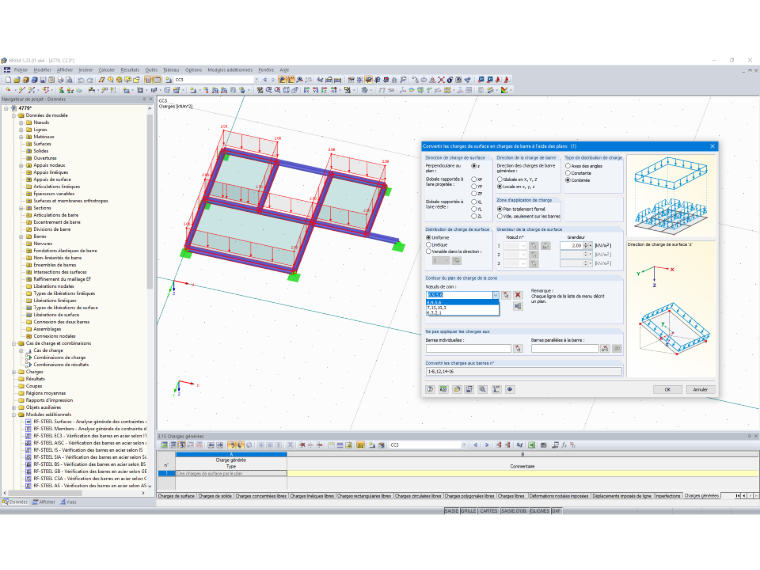
Task: Click the New file toolbar icon
Action: click(x=8, y=80)
